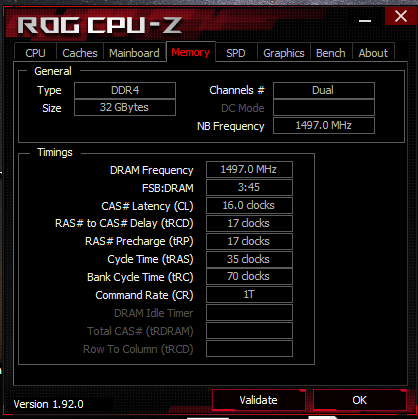Screen dimensions: 418x419
Task: Minimize the ROG CPU-Z window
Action: pos(365,20)
